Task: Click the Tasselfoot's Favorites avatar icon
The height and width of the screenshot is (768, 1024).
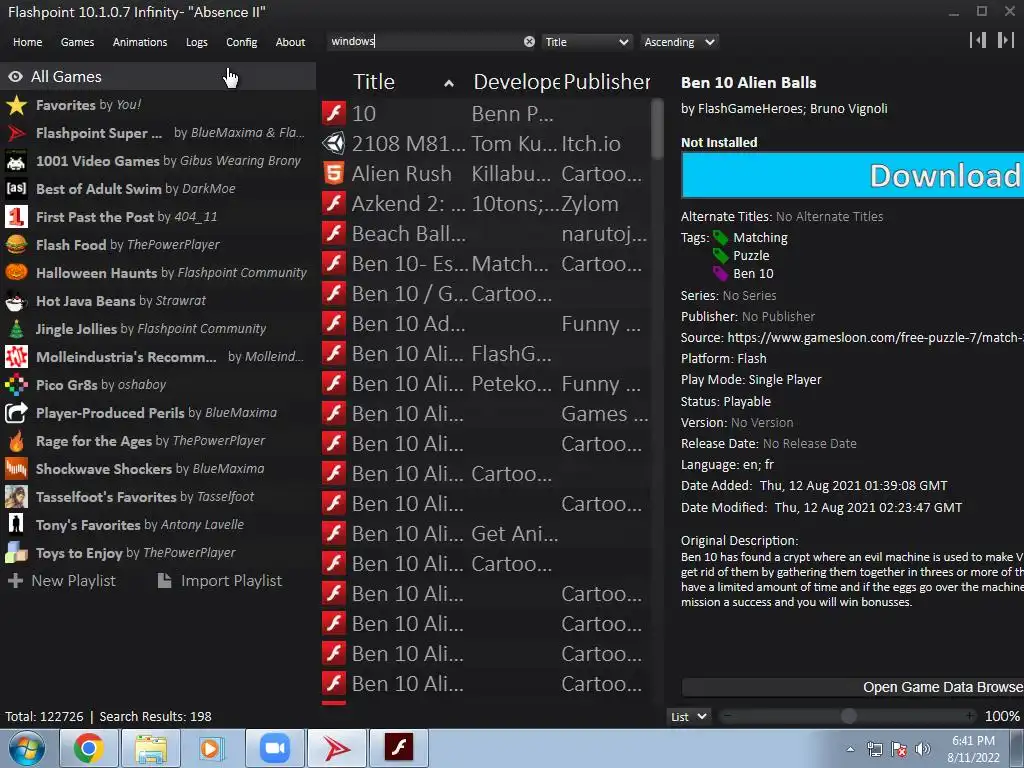Action: 16,496
